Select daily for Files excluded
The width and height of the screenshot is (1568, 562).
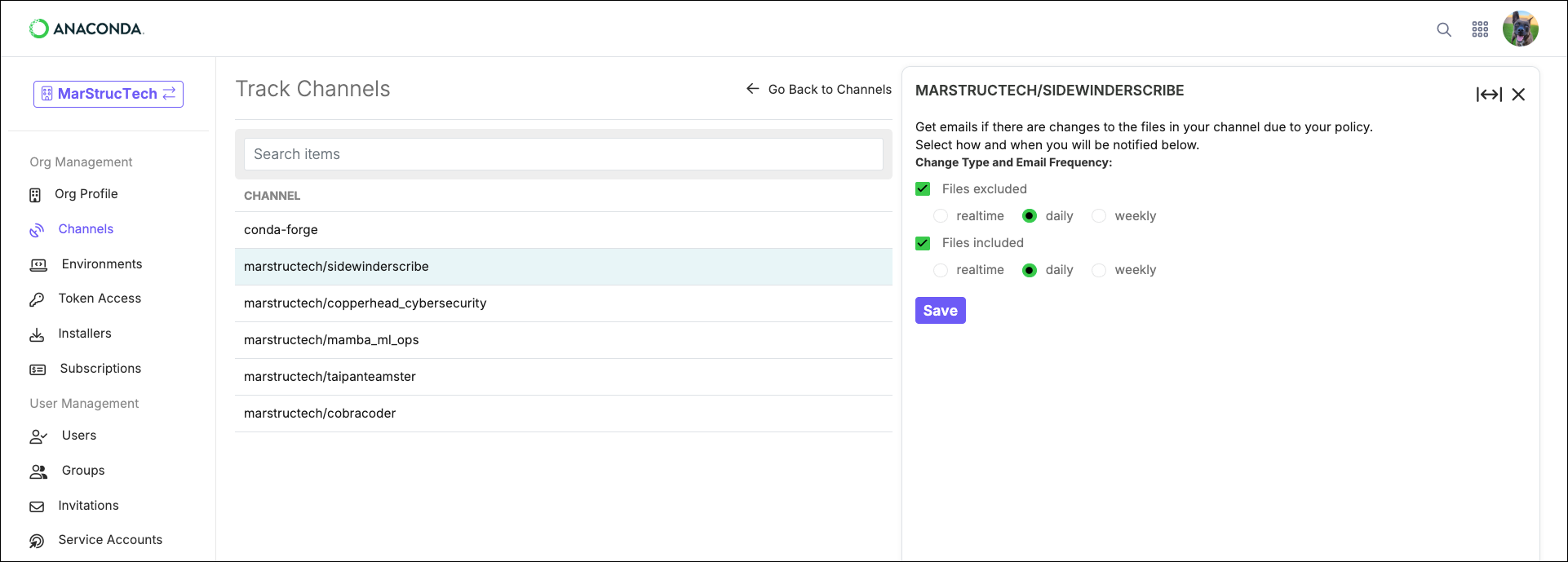1030,216
